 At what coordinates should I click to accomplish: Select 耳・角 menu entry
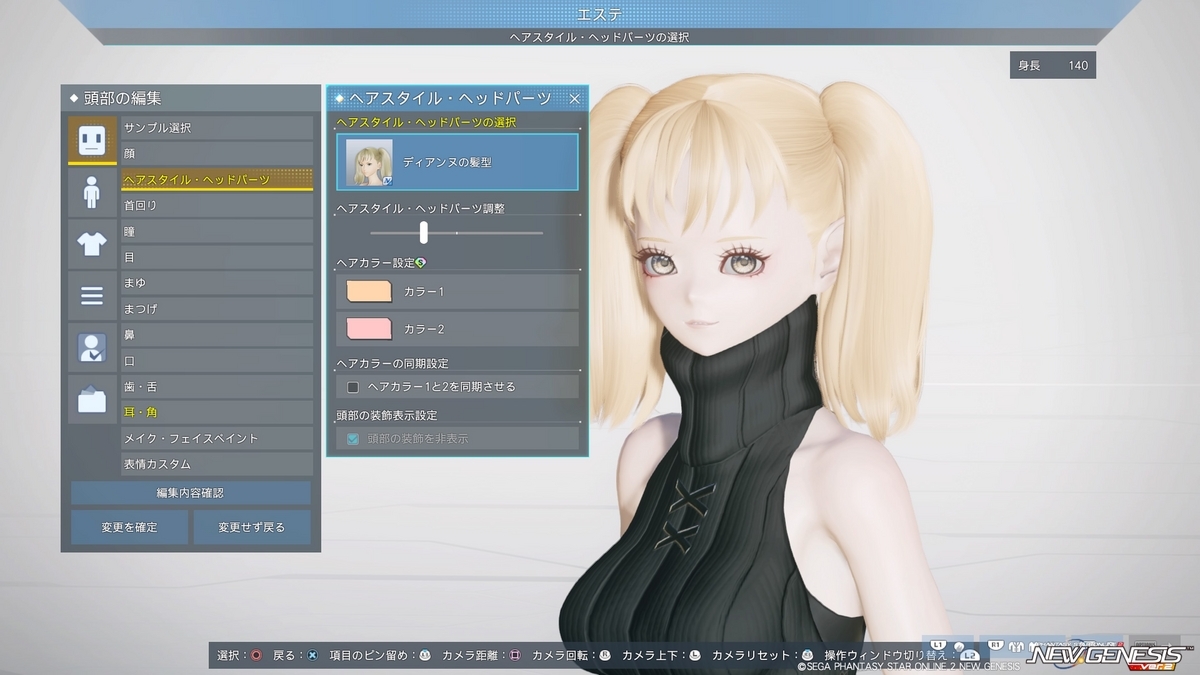tap(217, 412)
